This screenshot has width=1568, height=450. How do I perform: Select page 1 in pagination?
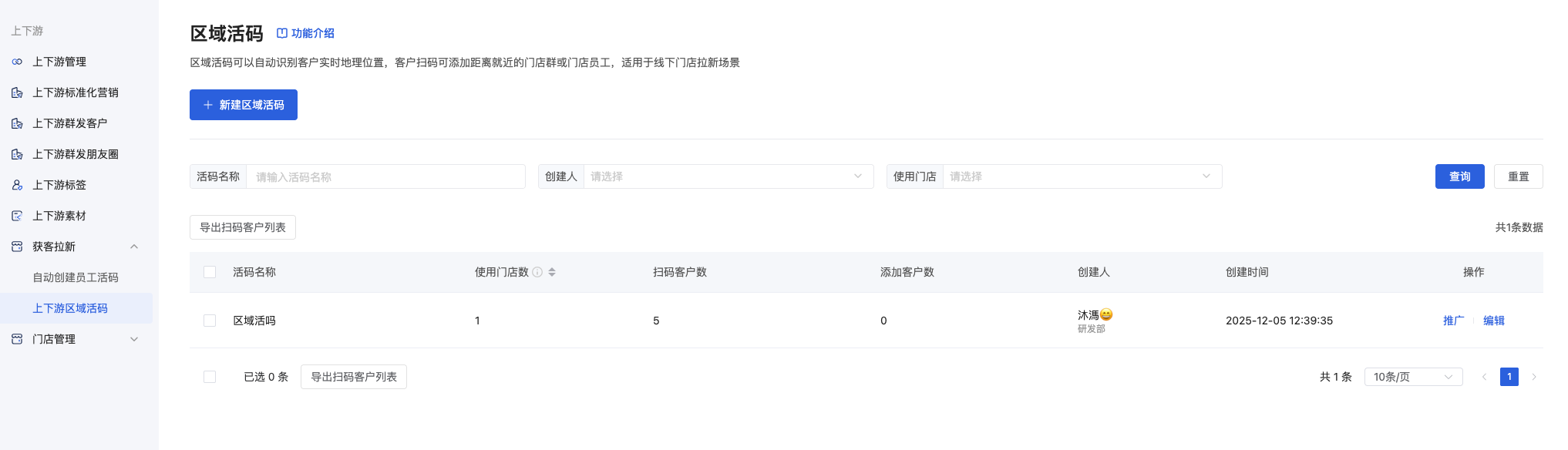(1509, 377)
